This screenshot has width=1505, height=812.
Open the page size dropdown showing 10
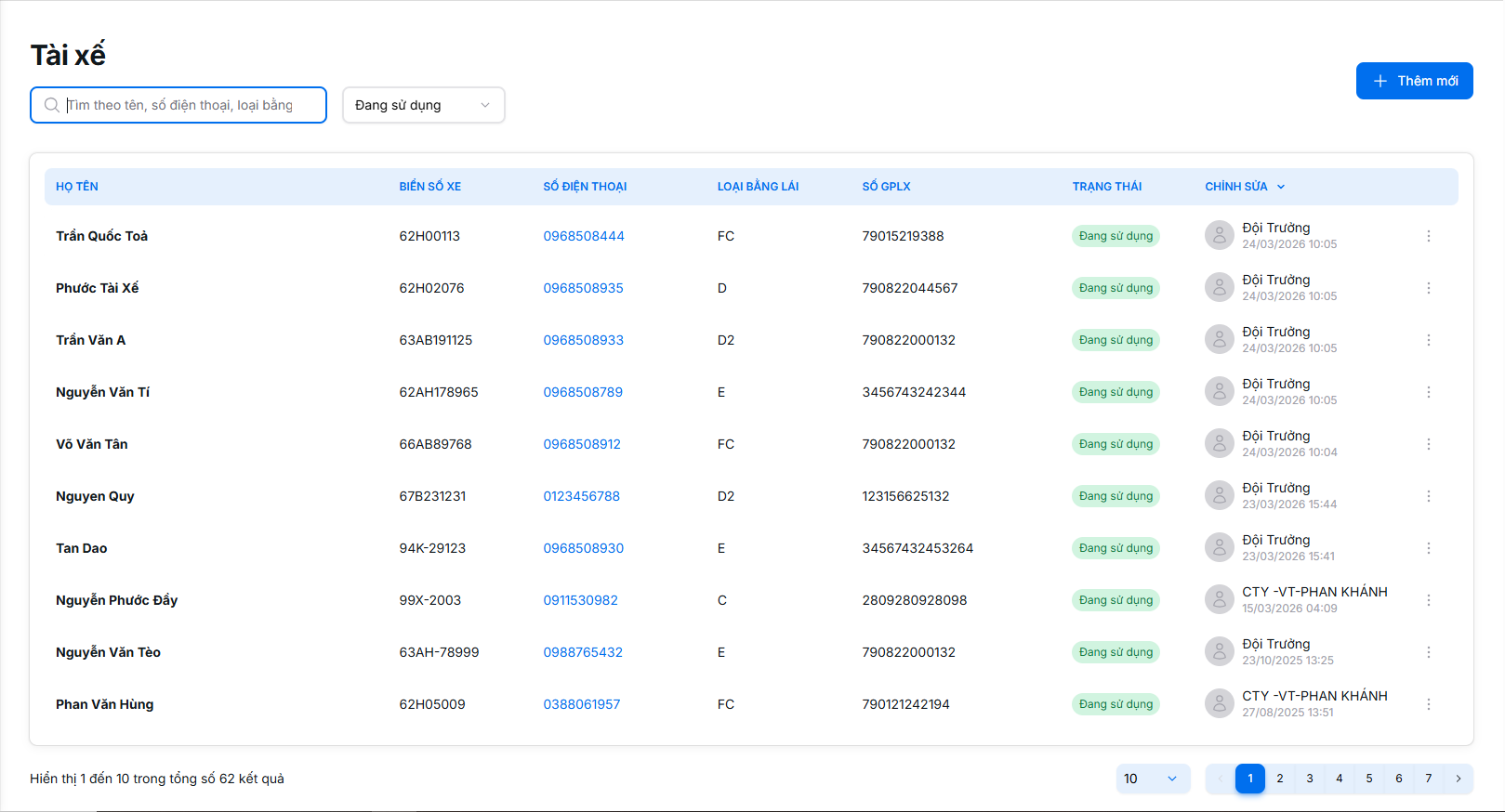click(x=1151, y=779)
